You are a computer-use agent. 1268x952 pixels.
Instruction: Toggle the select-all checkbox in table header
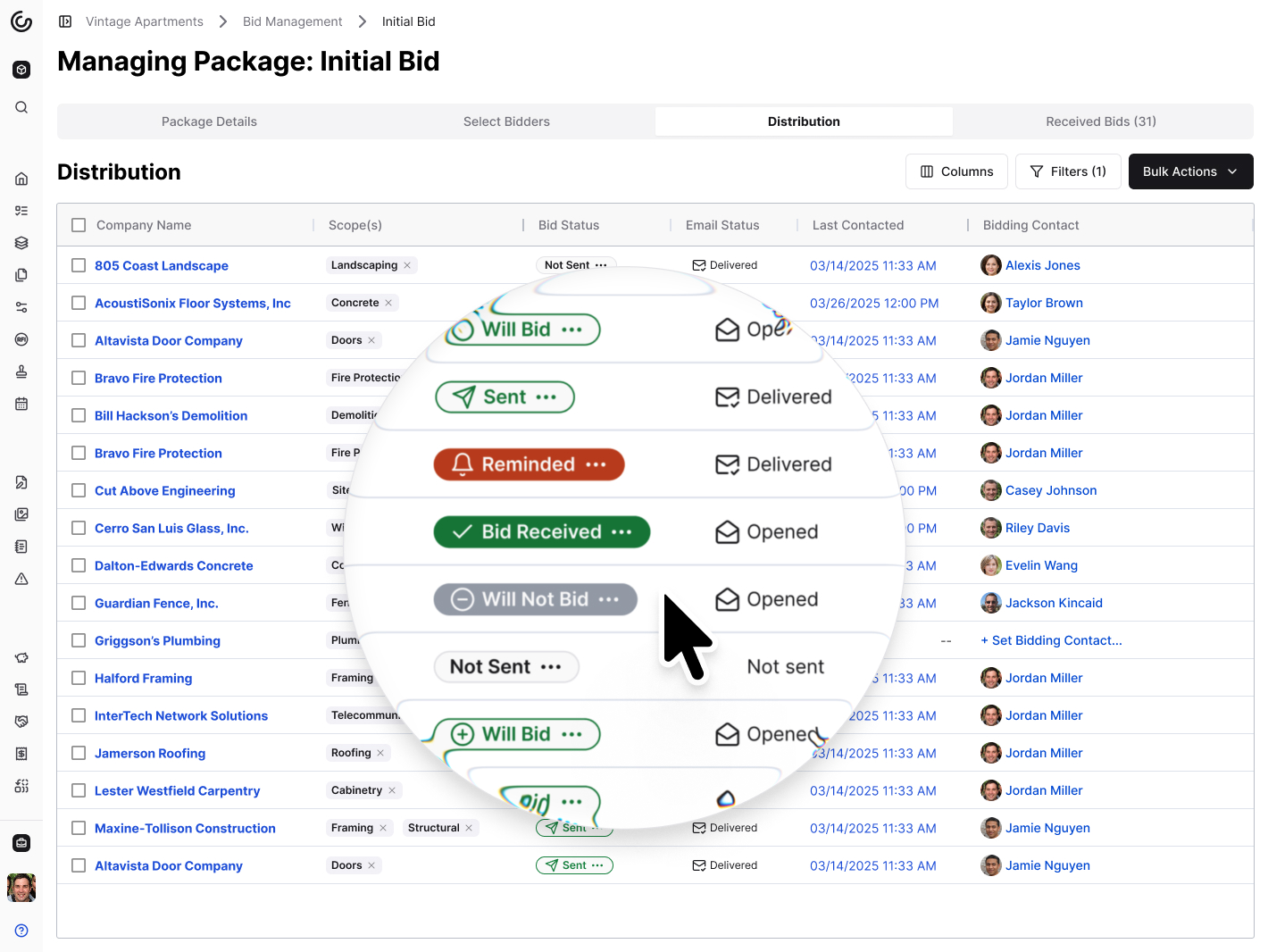coord(79,225)
